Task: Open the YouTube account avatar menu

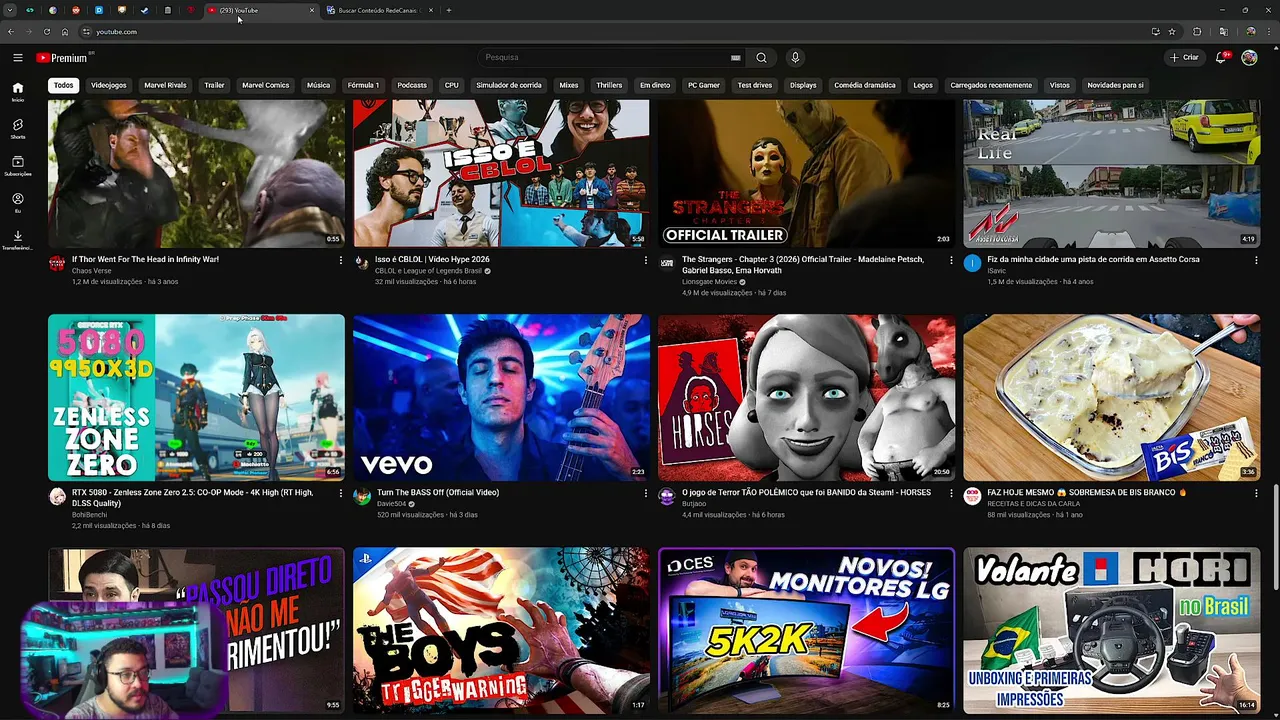Action: 1249,58
